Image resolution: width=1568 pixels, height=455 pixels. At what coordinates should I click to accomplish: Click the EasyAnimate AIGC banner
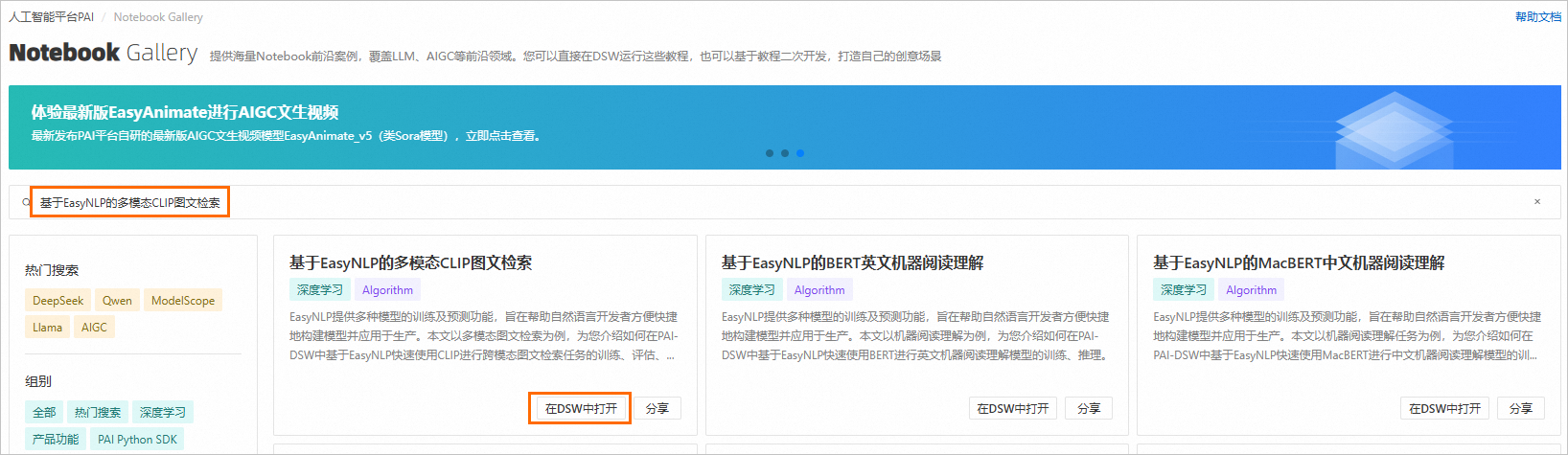(785, 127)
